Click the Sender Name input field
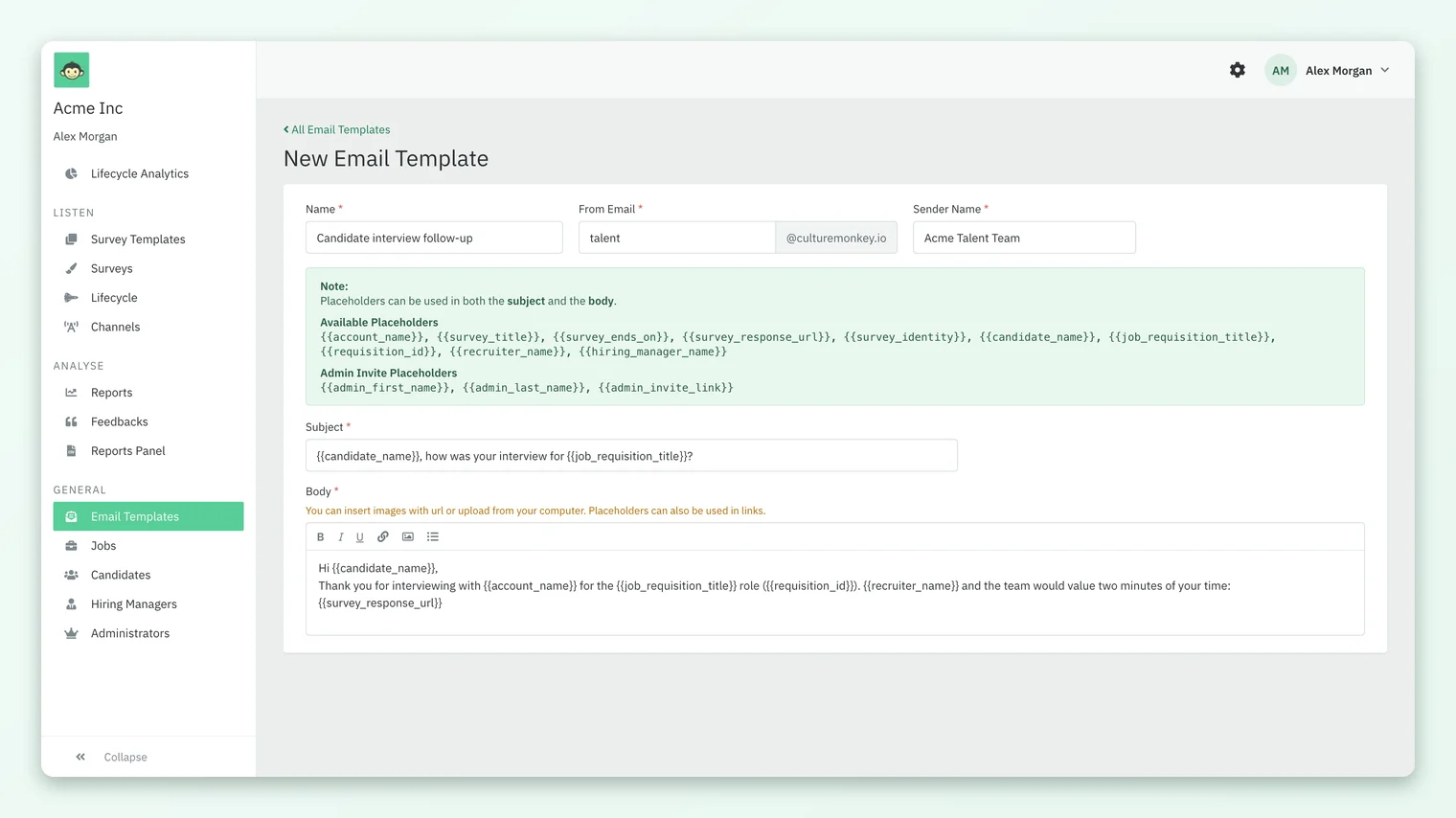1456x818 pixels. 1024,238
